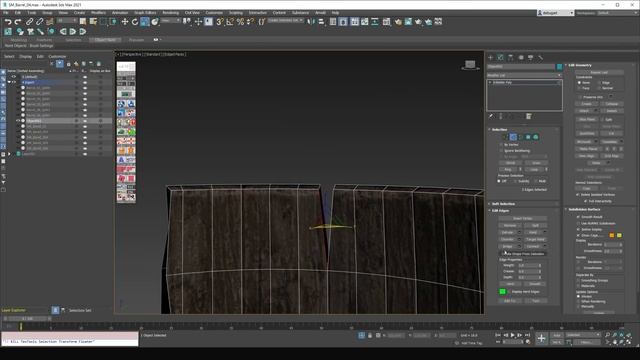
Task: Toggle the Ignore Backfacing checkbox
Action: click(x=501, y=151)
